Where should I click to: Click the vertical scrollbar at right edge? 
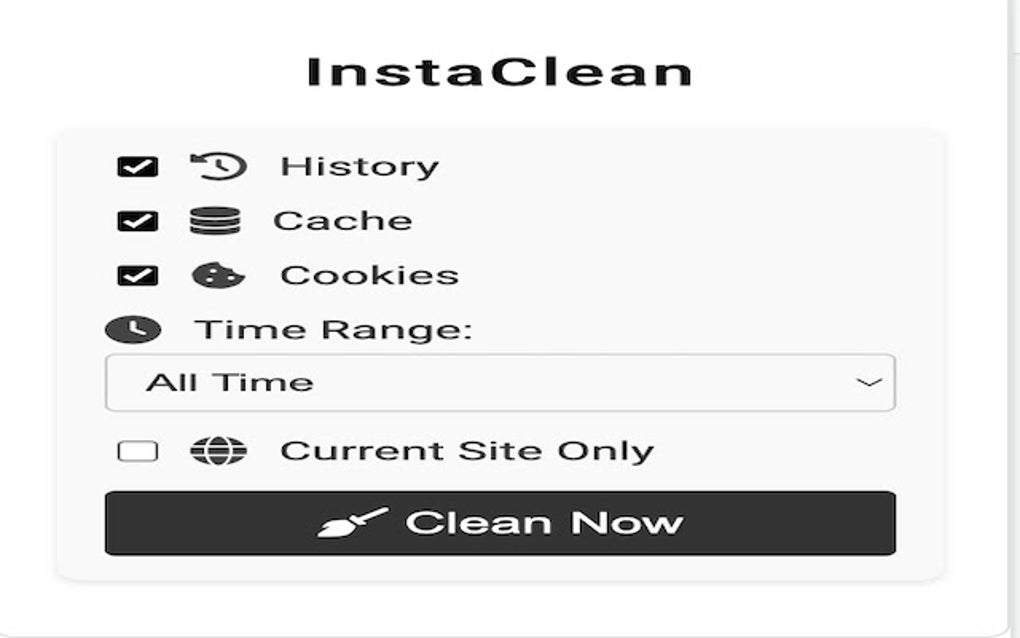tap(1014, 319)
